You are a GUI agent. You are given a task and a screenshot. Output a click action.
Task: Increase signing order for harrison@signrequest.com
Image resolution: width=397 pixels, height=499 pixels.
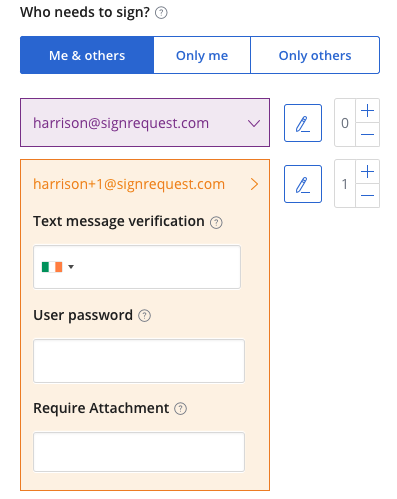367,111
